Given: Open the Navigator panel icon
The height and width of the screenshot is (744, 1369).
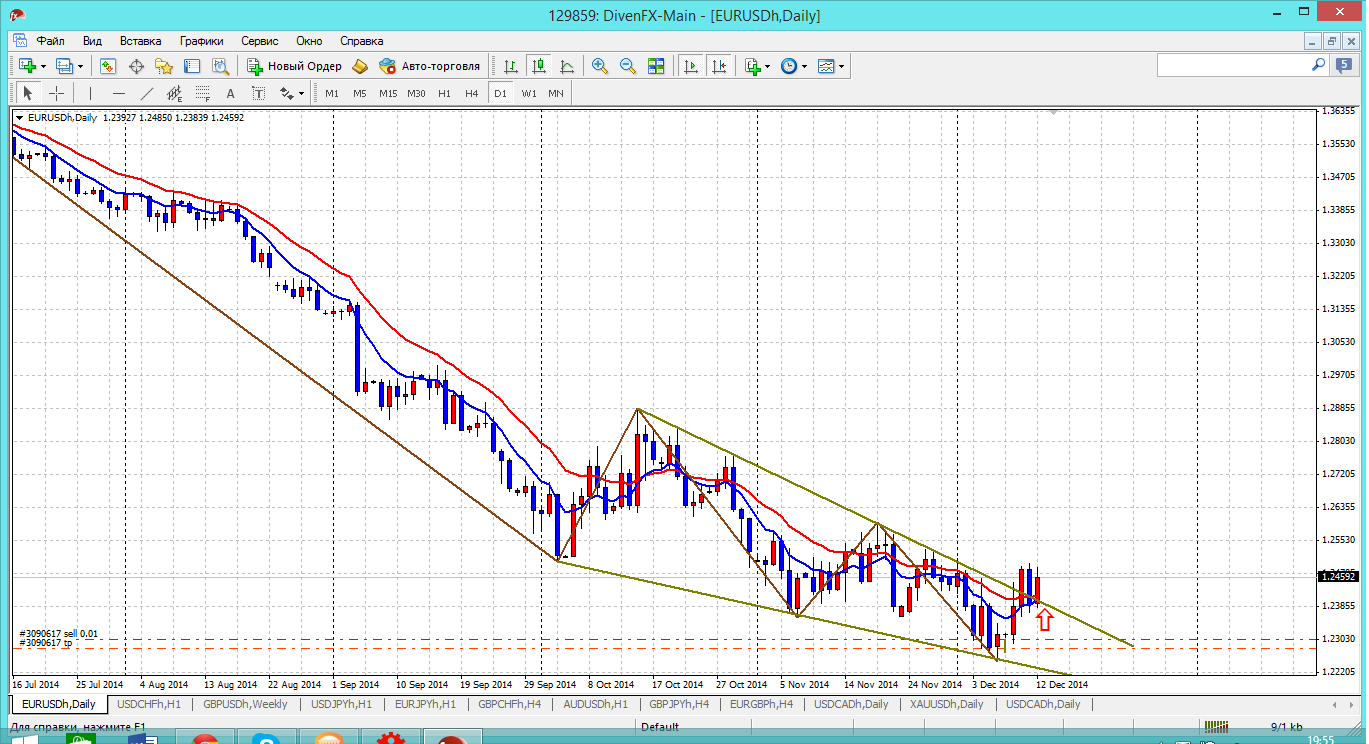Looking at the screenshot, I should pos(164,66).
